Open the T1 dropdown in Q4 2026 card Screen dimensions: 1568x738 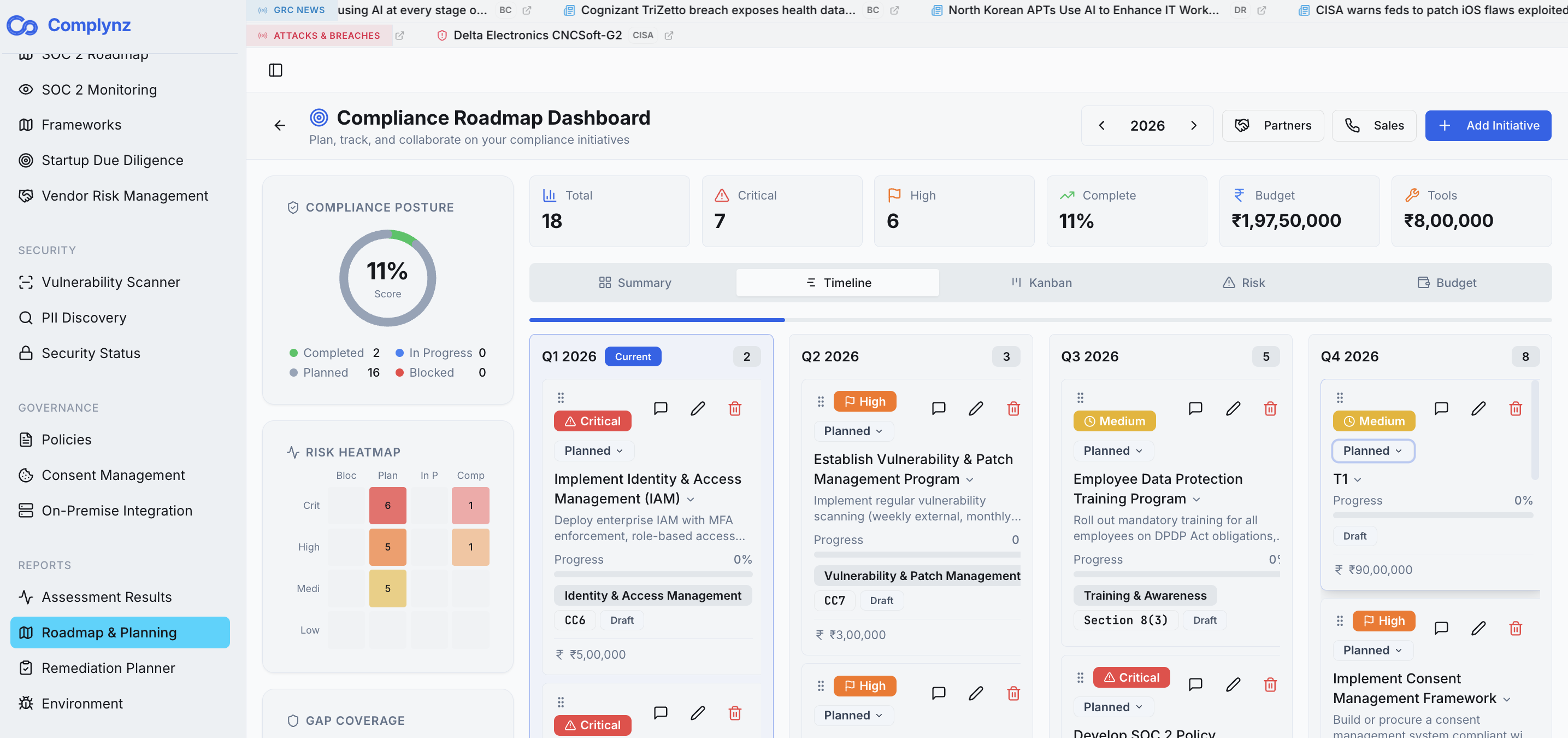1347,479
